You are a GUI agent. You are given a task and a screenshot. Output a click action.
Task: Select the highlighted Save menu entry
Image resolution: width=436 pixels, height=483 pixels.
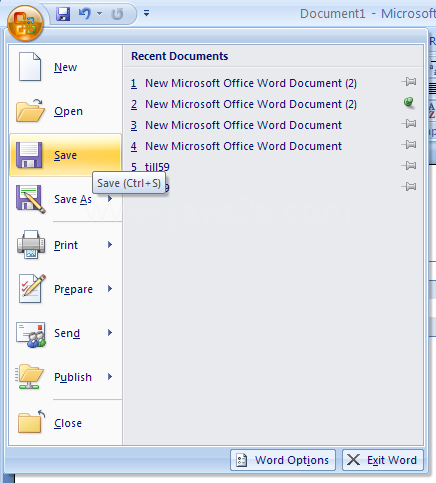65,155
